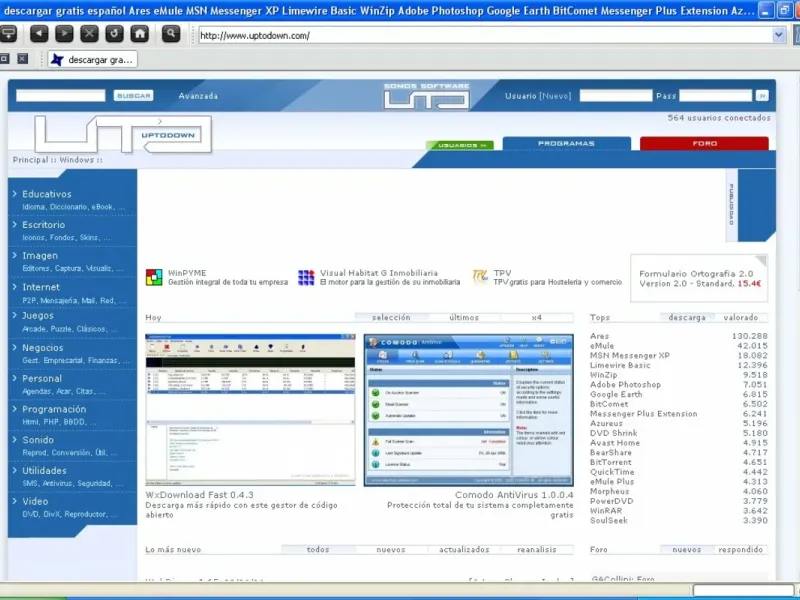Click the Somos Software UTD logo
Screen dimensions: 800x600
point(427,96)
